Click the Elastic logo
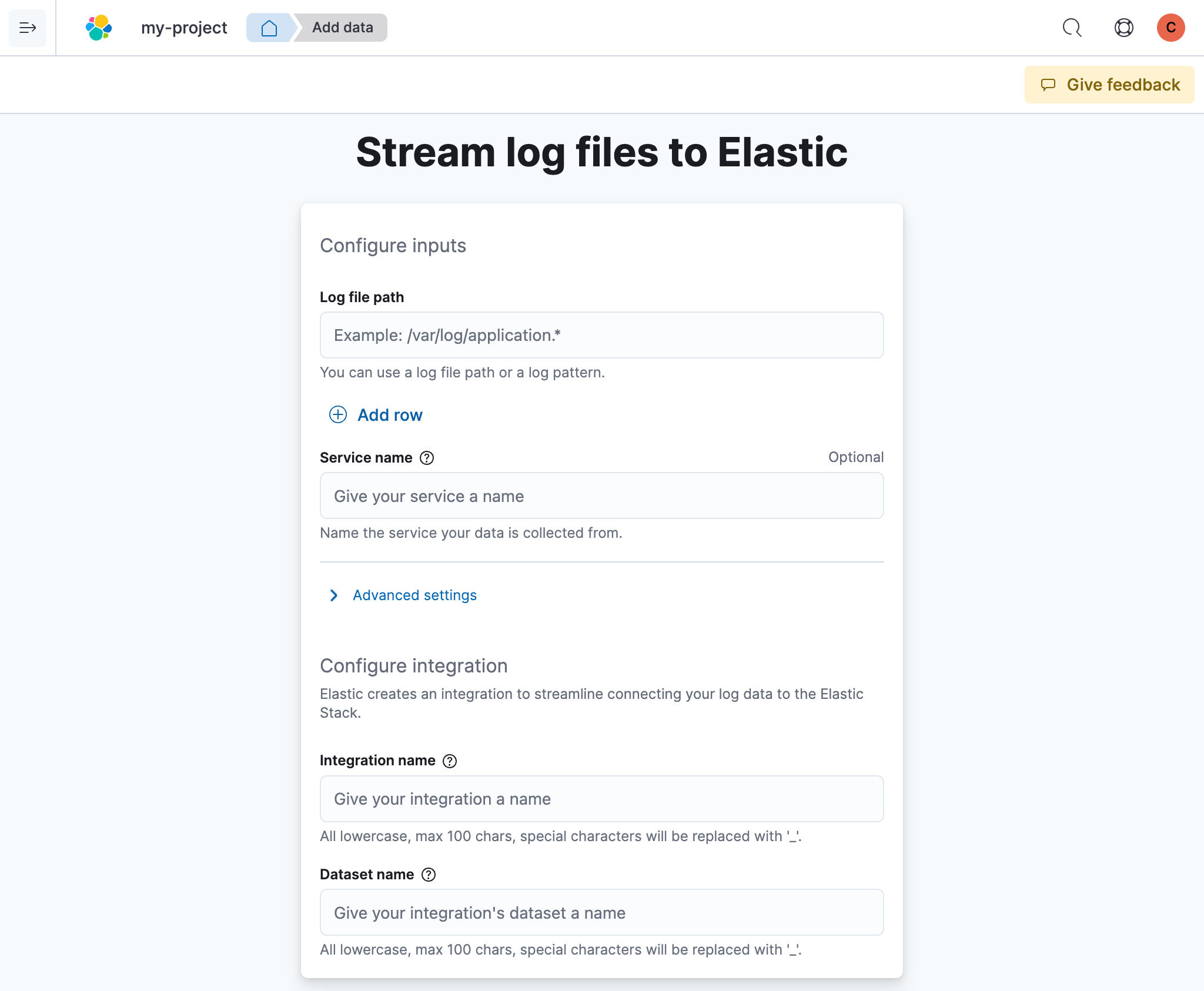This screenshot has height=991, width=1204. pos(99,28)
